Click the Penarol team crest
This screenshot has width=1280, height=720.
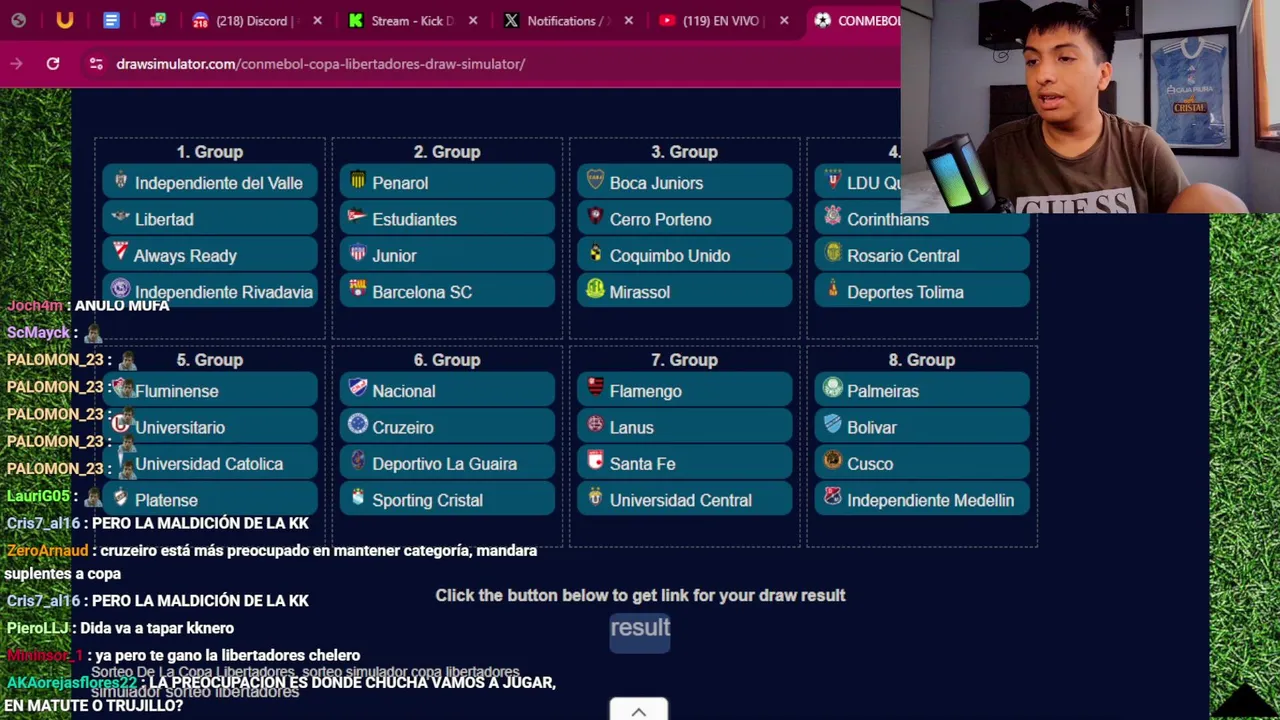tap(358, 181)
